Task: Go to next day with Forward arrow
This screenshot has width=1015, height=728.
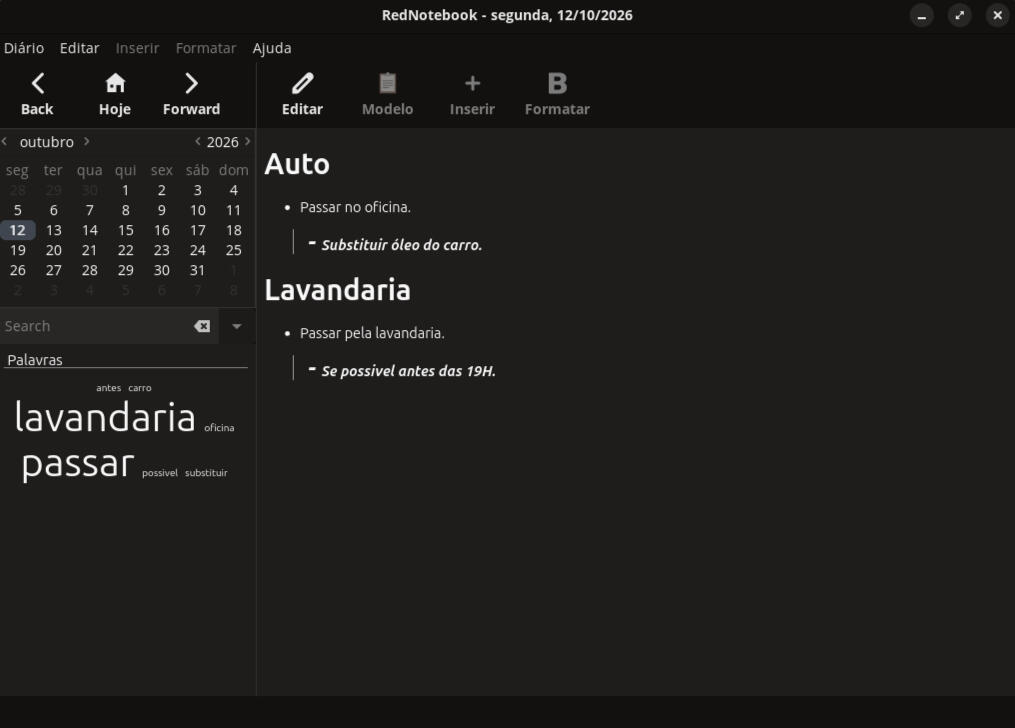Action: click(191, 94)
